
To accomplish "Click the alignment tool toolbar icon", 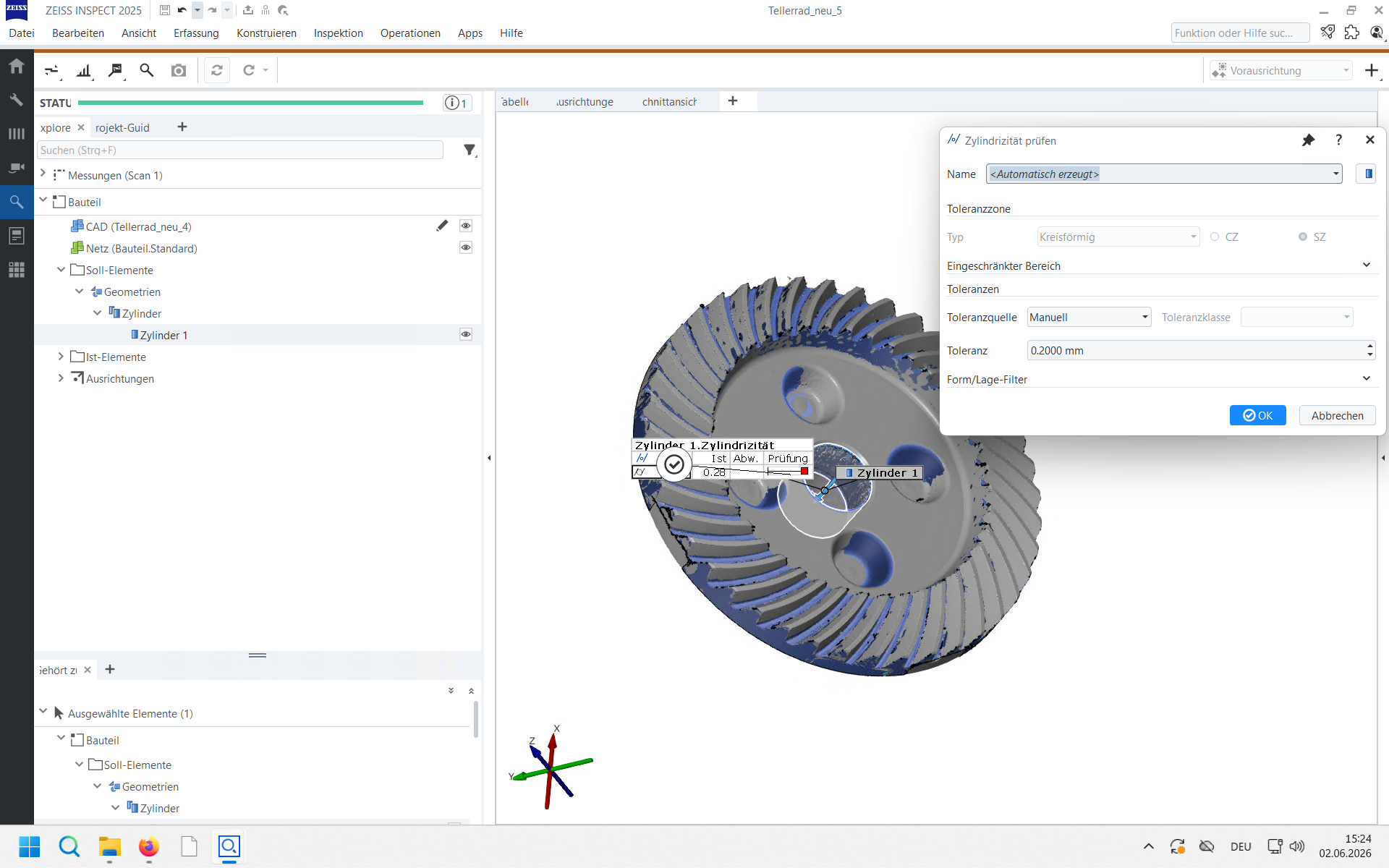I will click(52, 70).
